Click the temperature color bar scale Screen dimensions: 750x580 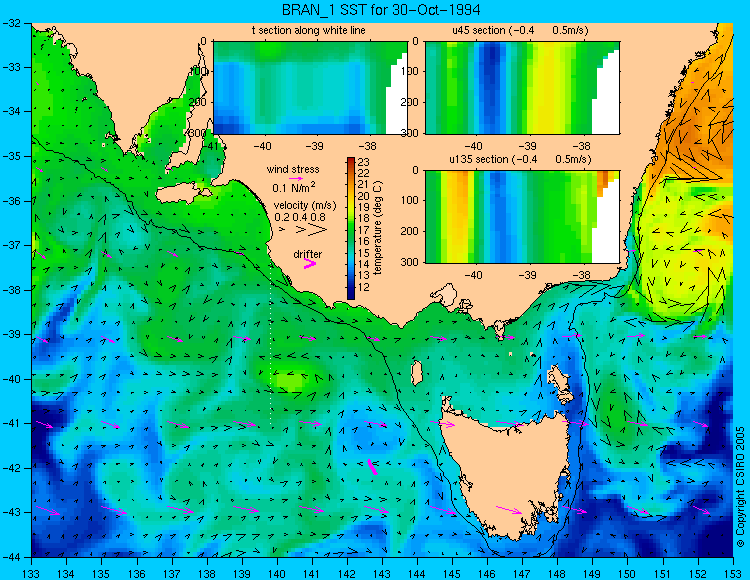(x=351, y=229)
